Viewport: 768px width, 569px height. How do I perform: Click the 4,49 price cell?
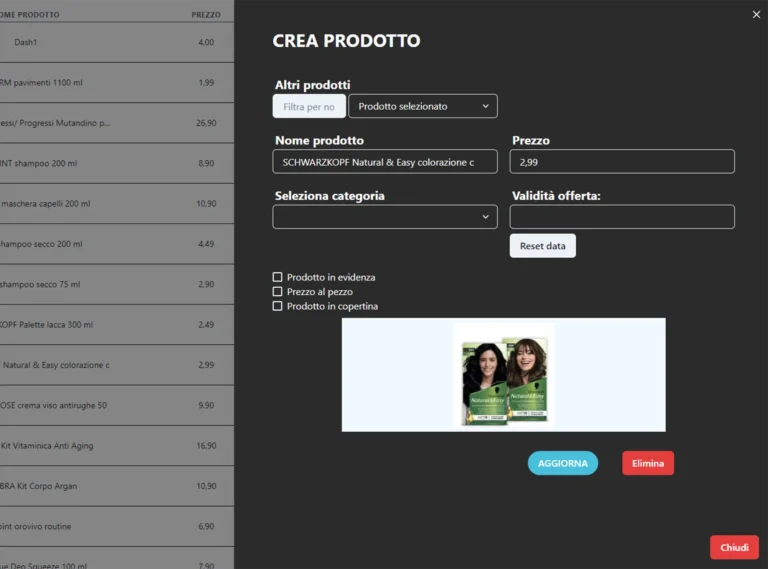206,244
